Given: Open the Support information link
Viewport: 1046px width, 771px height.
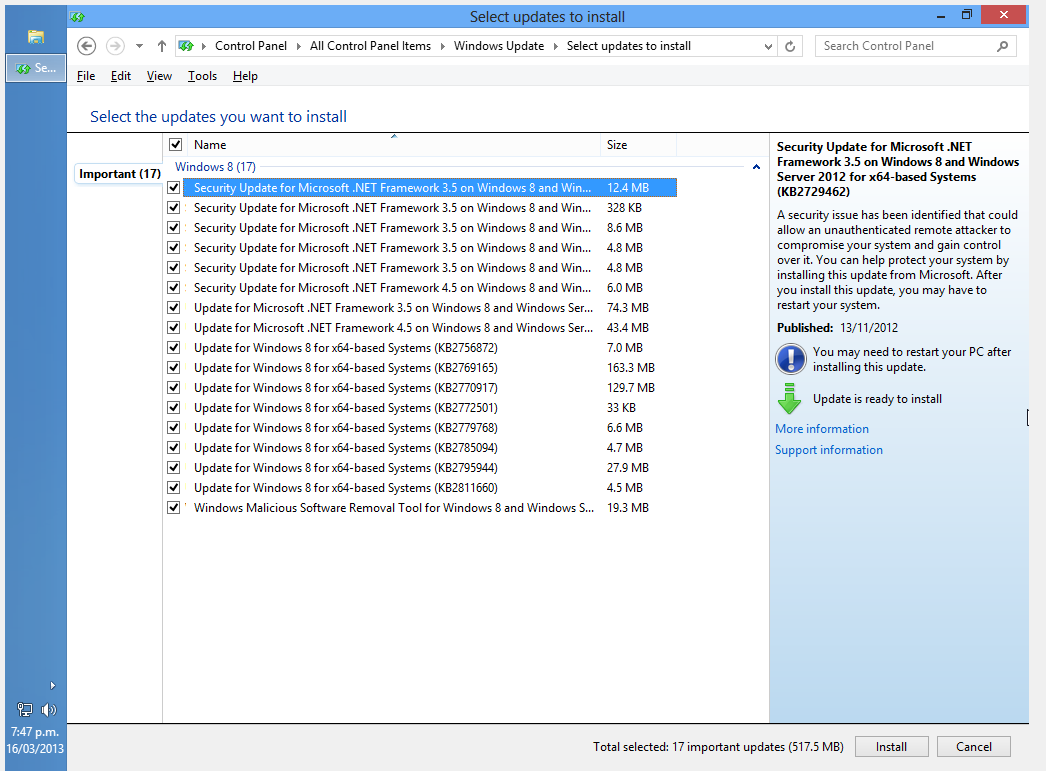Looking at the screenshot, I should (x=829, y=450).
